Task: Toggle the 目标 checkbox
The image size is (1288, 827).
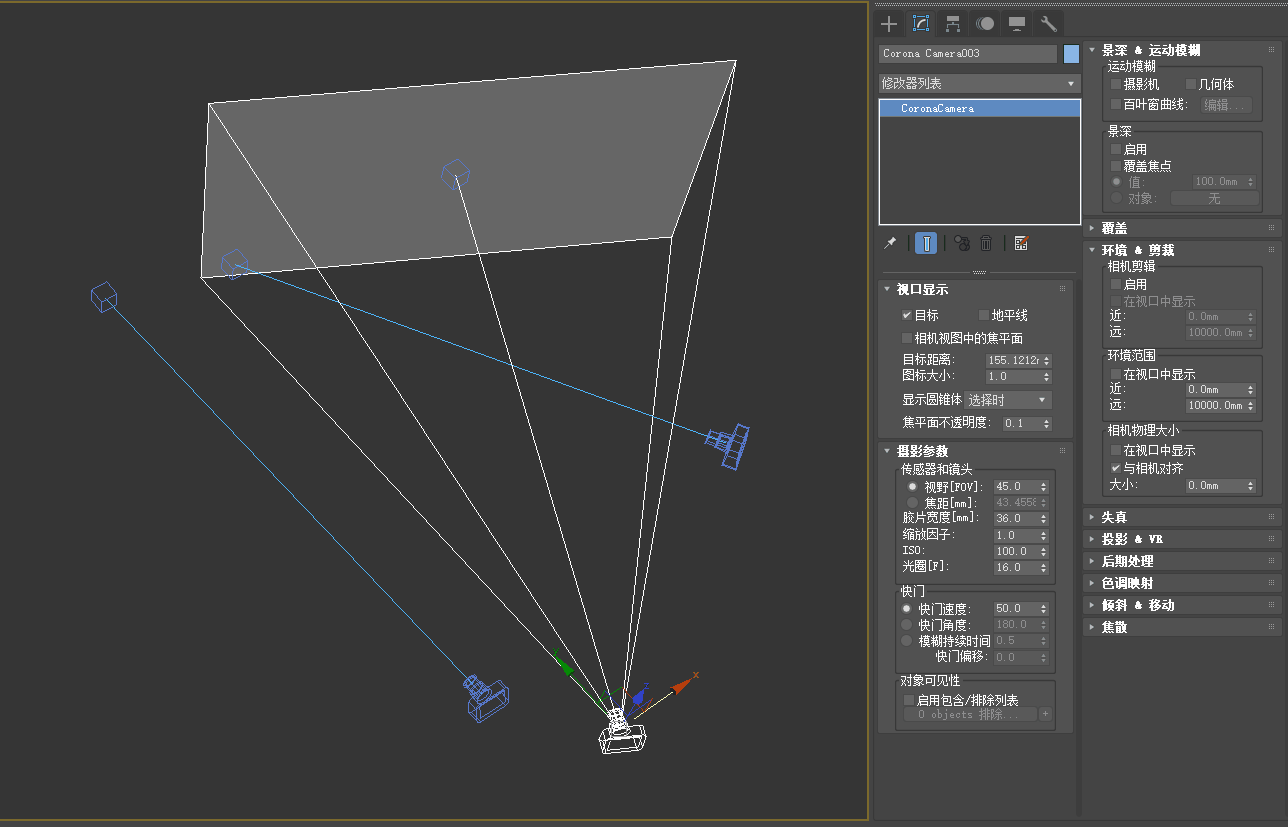Action: click(x=908, y=315)
